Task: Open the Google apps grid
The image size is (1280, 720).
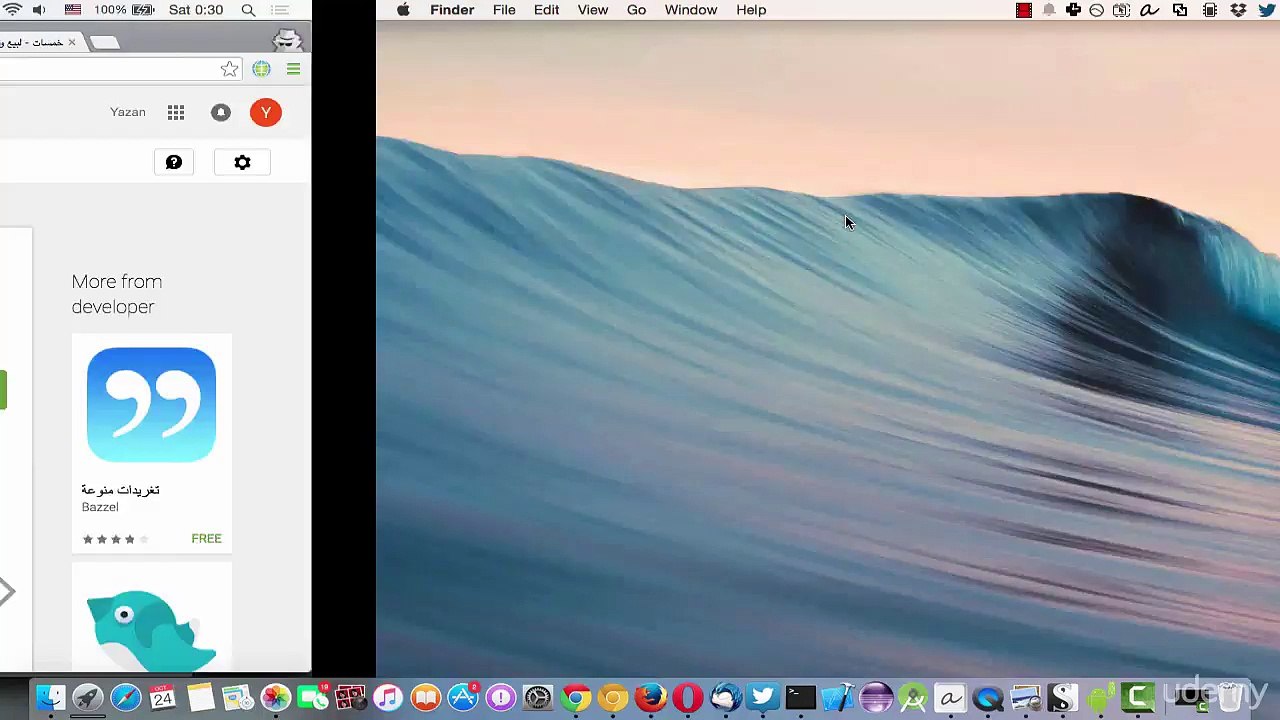Action: pyautogui.click(x=176, y=113)
